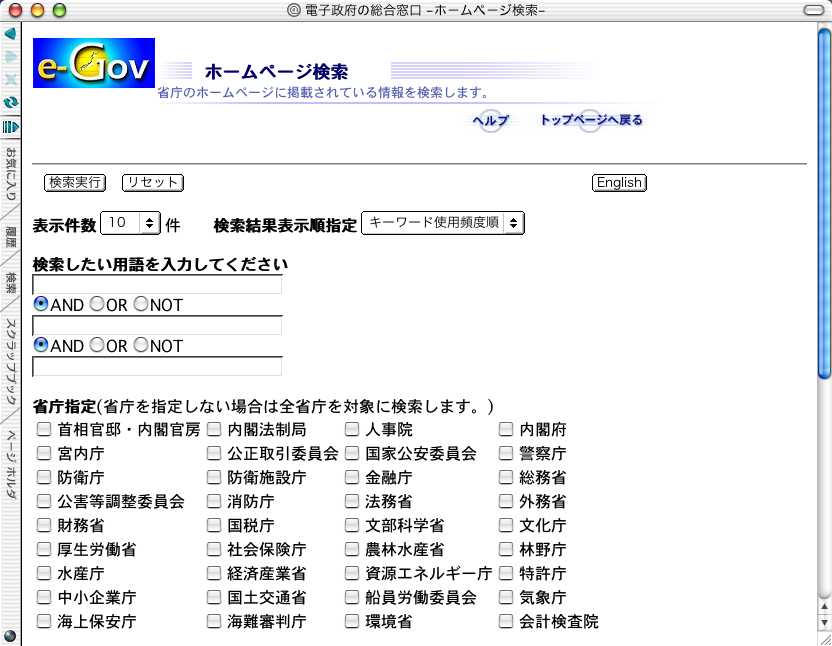Check the 法務省 checkbox
Screen dimensions: 832x646
click(352, 501)
